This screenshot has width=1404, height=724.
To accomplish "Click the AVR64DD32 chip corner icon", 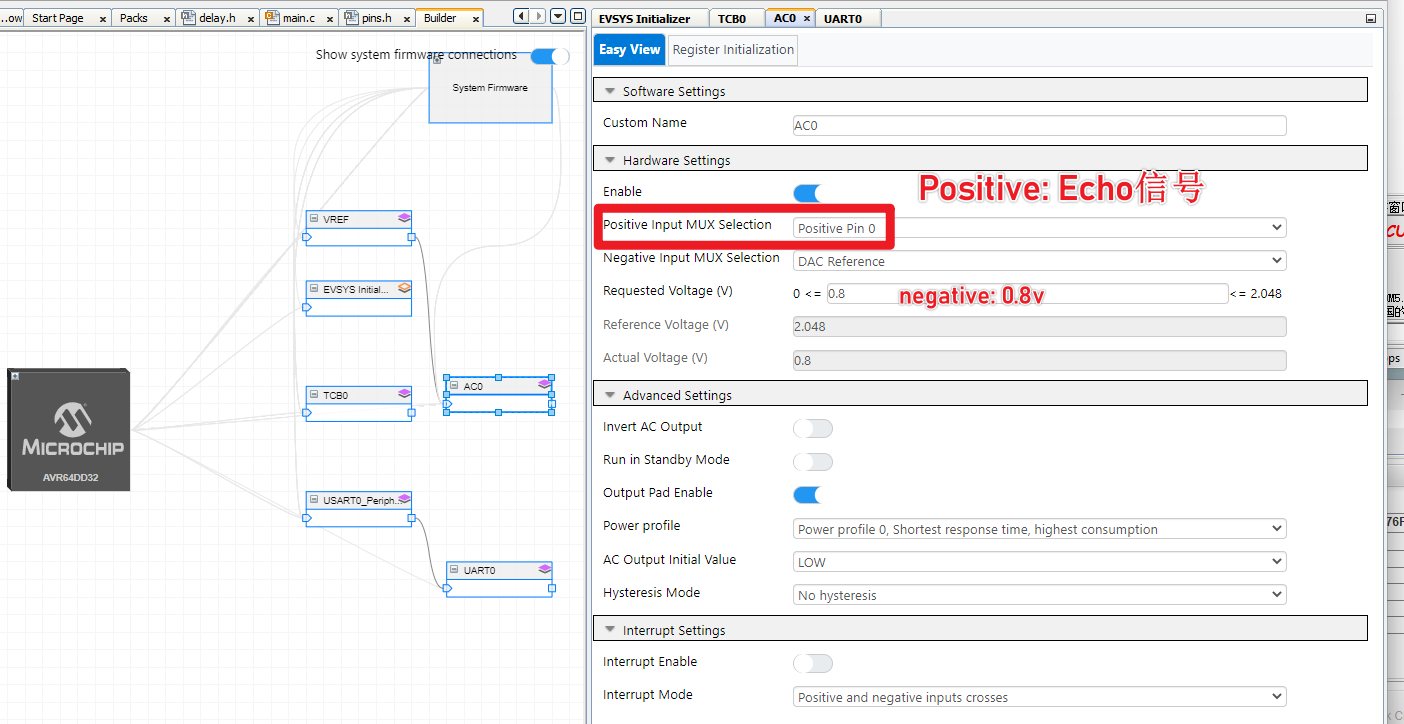I will (16, 377).
